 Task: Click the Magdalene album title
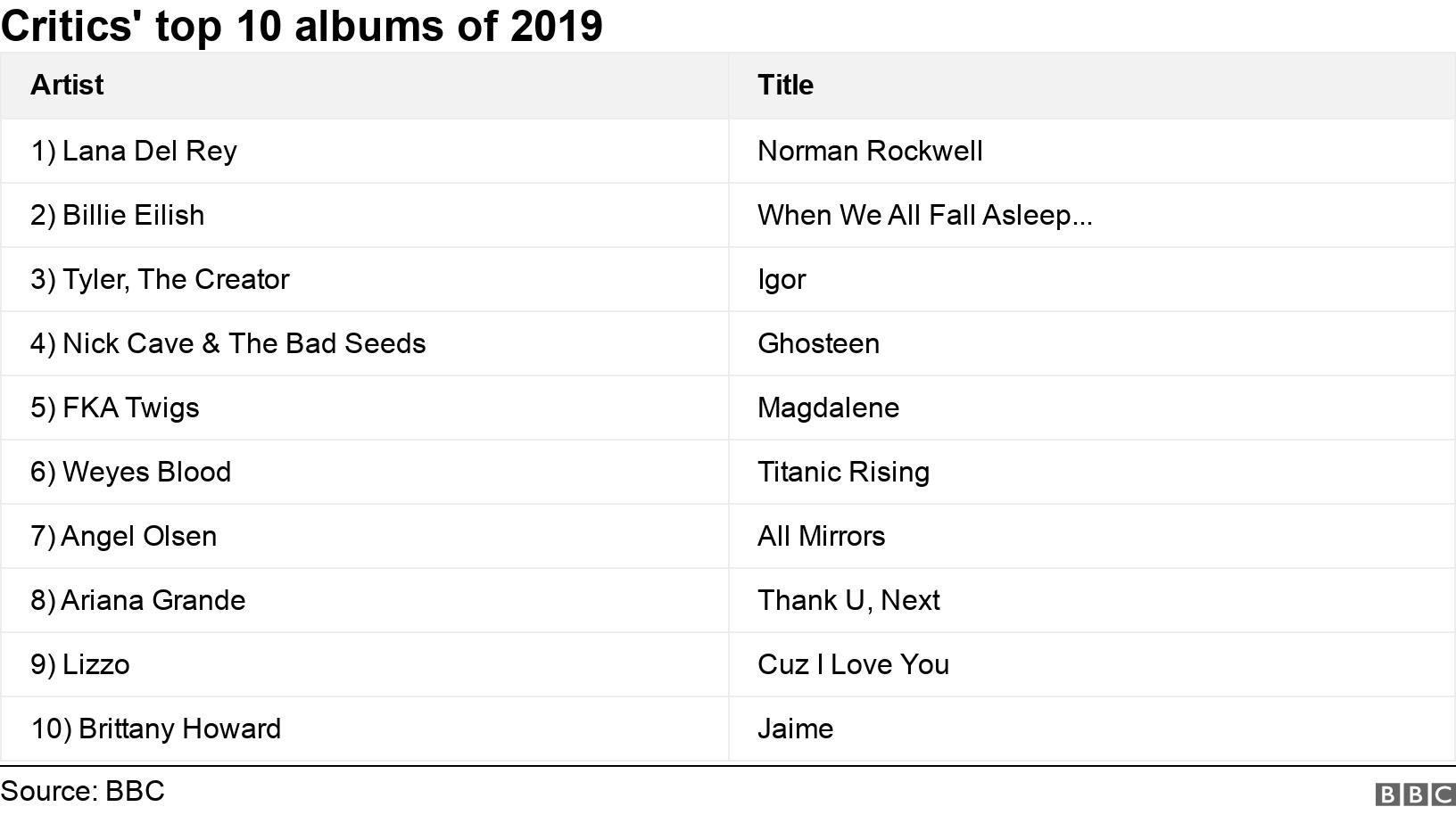pyautogui.click(x=828, y=407)
